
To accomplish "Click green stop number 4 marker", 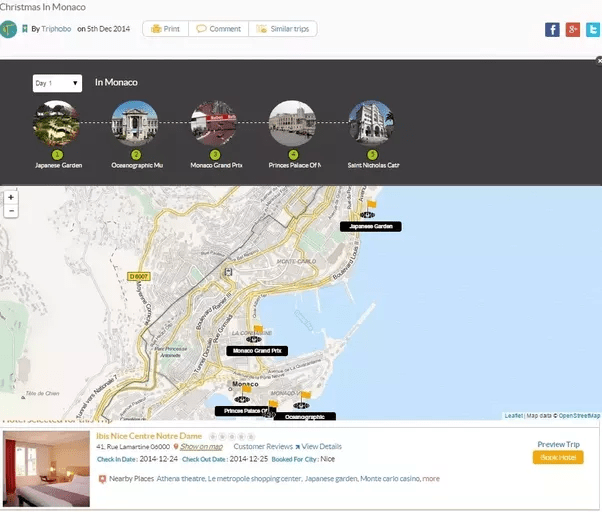I will 293,155.
